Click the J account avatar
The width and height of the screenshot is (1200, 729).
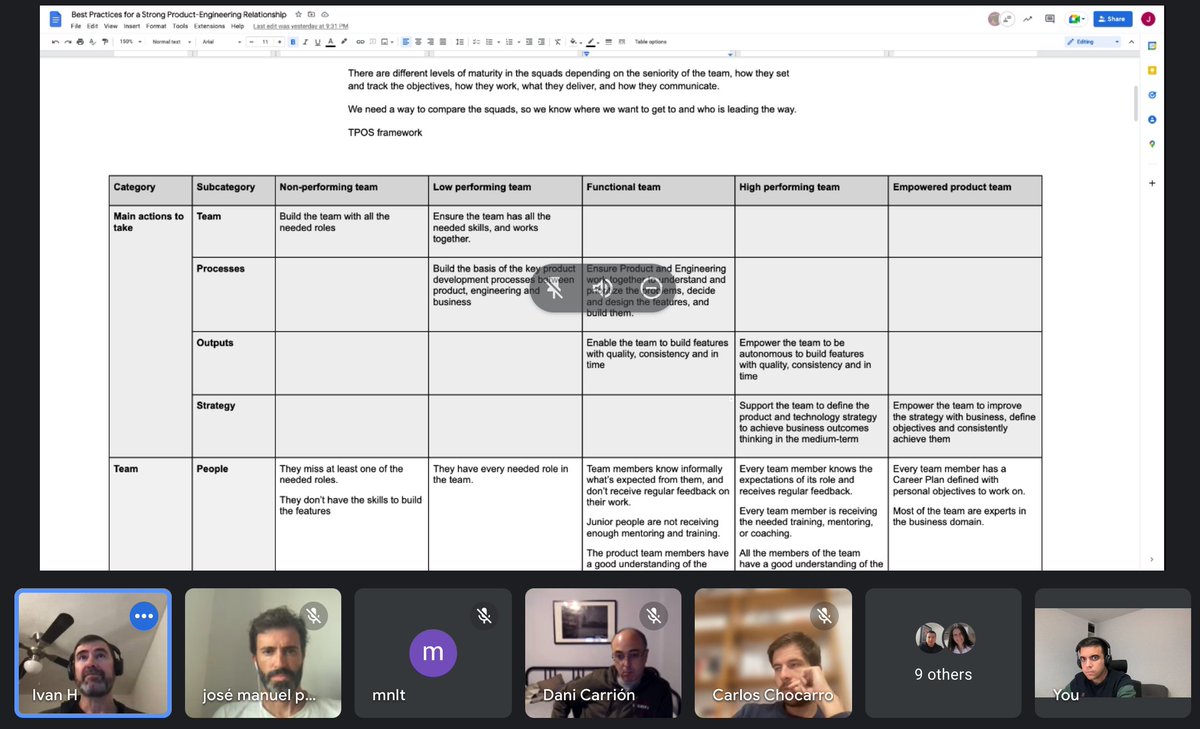click(x=1148, y=18)
